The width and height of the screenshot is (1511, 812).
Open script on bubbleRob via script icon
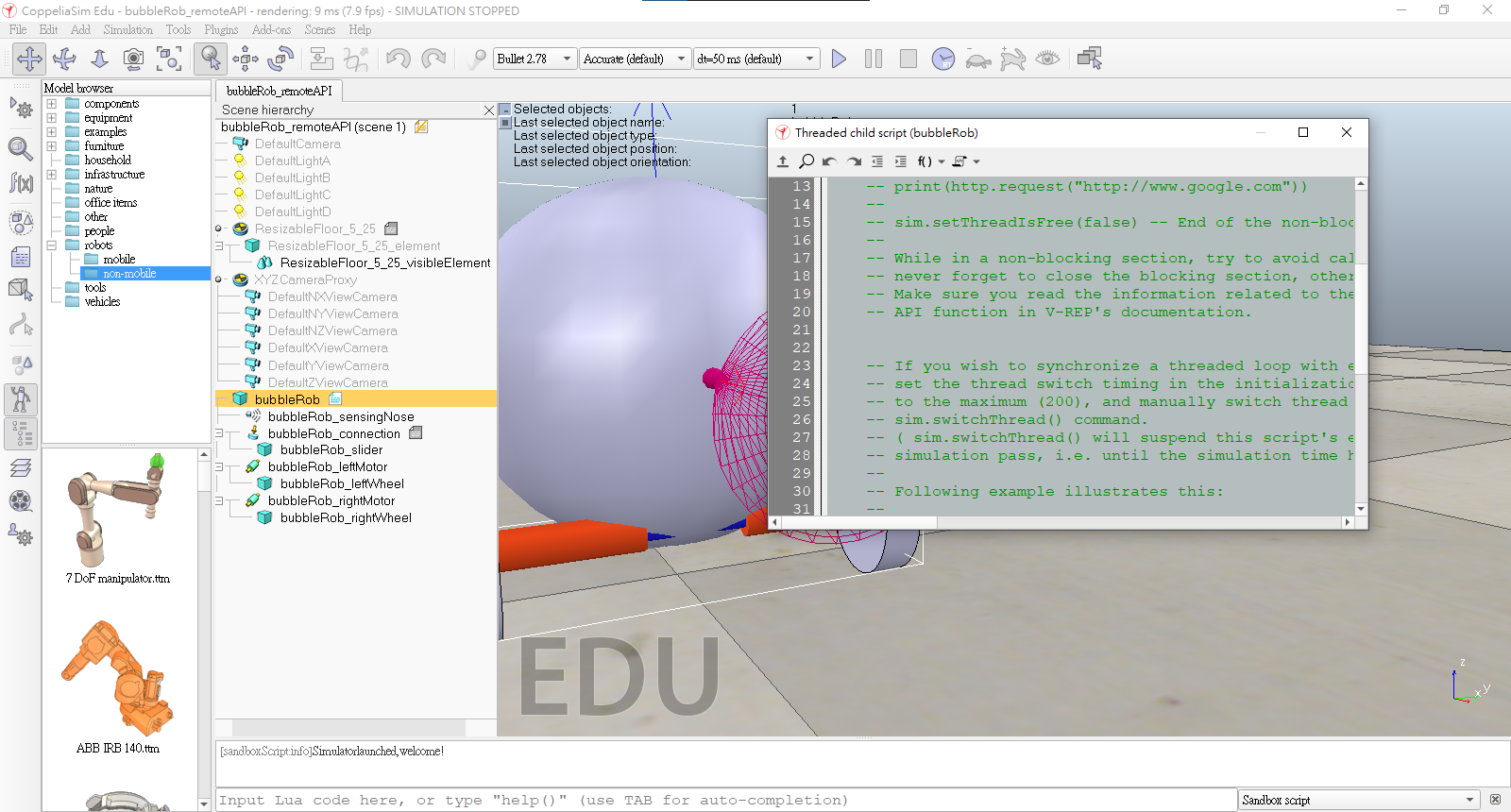(x=335, y=399)
